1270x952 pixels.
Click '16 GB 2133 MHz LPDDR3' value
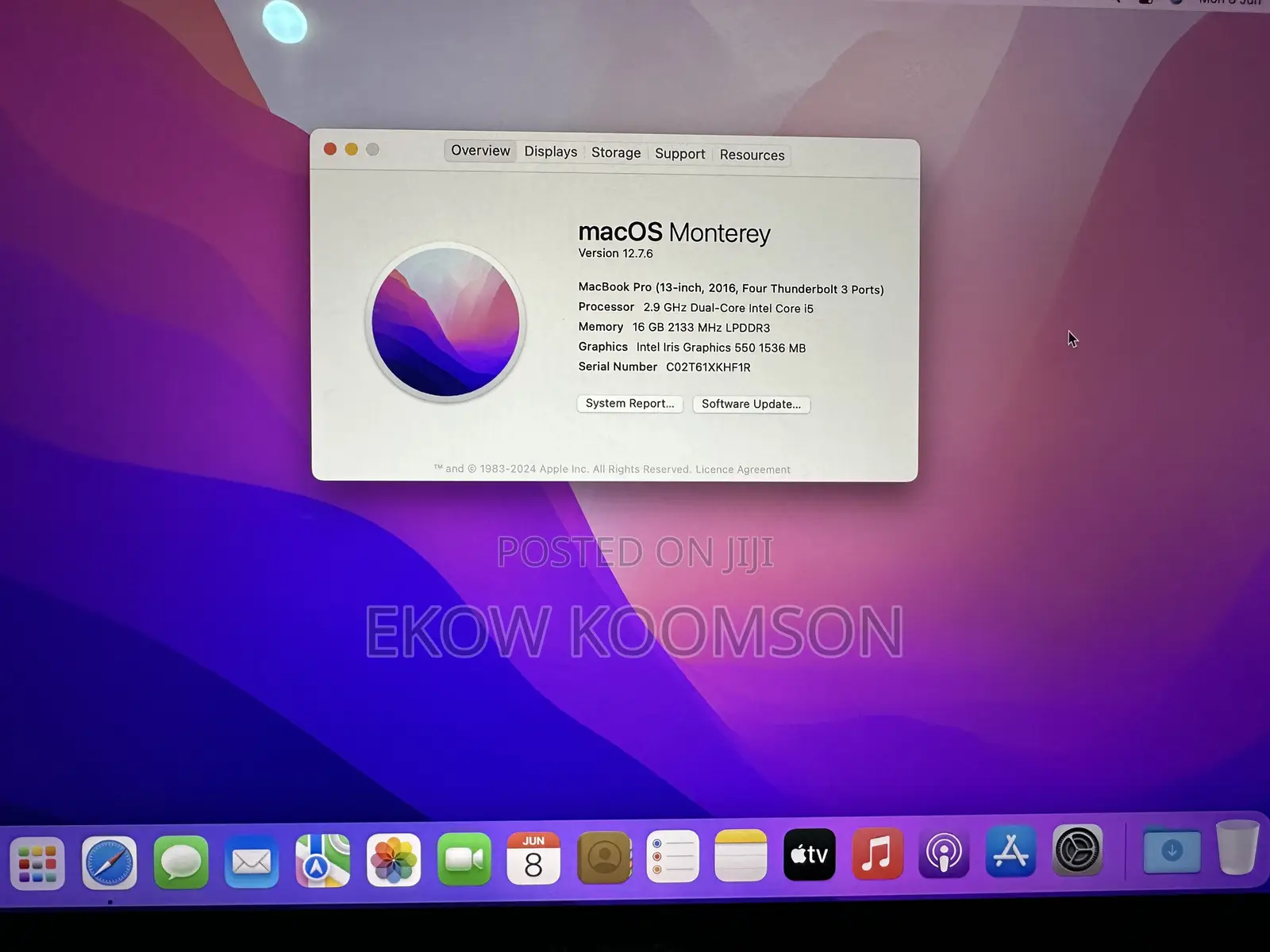pyautogui.click(x=701, y=328)
